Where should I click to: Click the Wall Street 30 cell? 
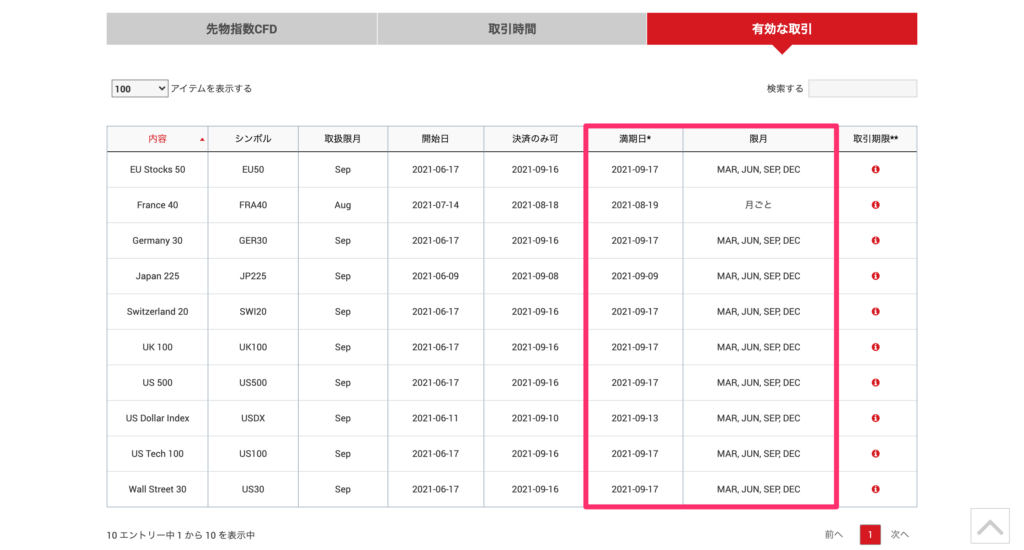click(x=157, y=489)
